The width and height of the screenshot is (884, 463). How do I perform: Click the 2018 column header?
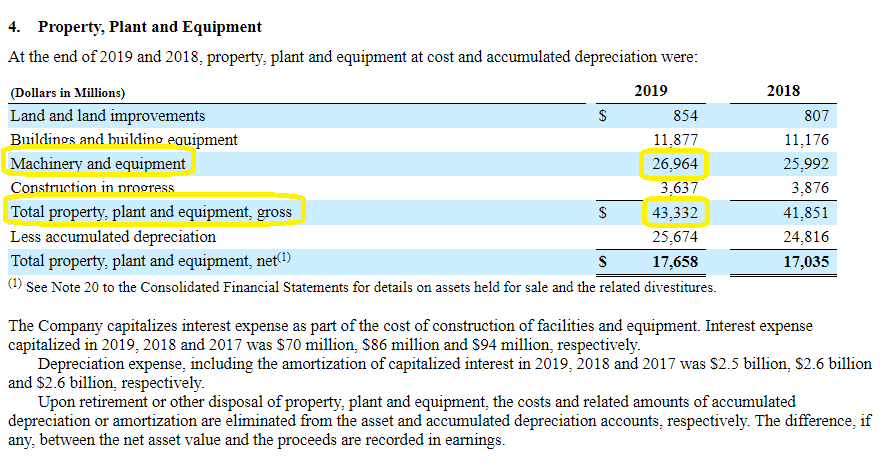coord(783,91)
